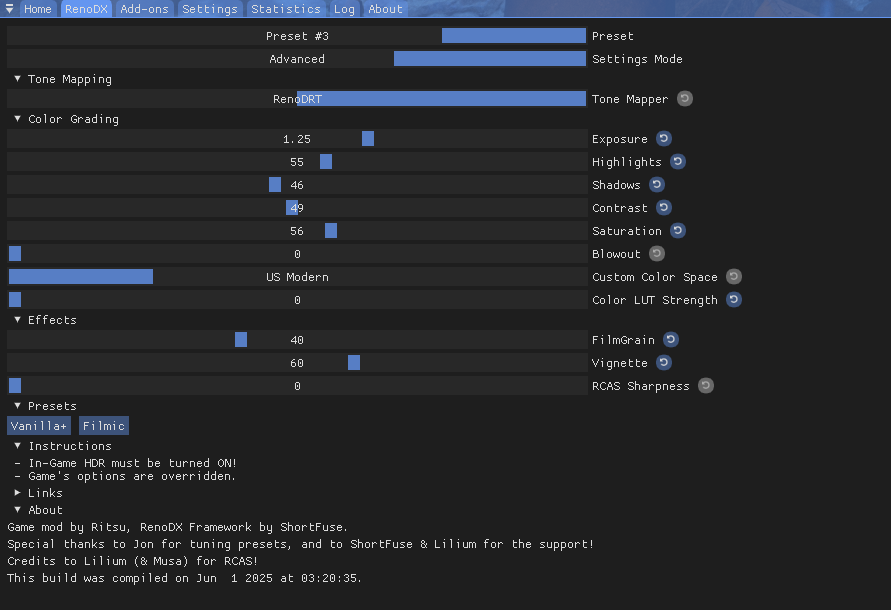Image resolution: width=891 pixels, height=610 pixels.
Task: Click the build compiled date line
Action: tap(185, 578)
